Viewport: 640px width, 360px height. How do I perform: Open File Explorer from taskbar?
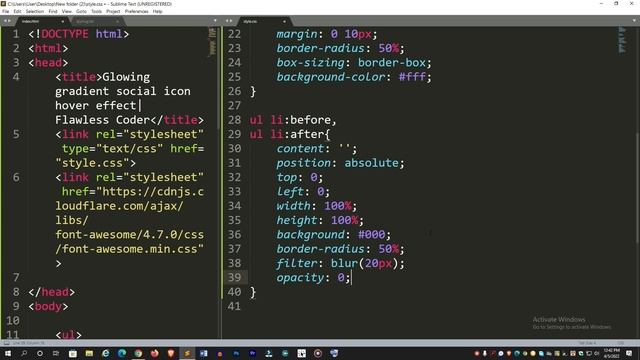pyautogui.click(x=89, y=353)
